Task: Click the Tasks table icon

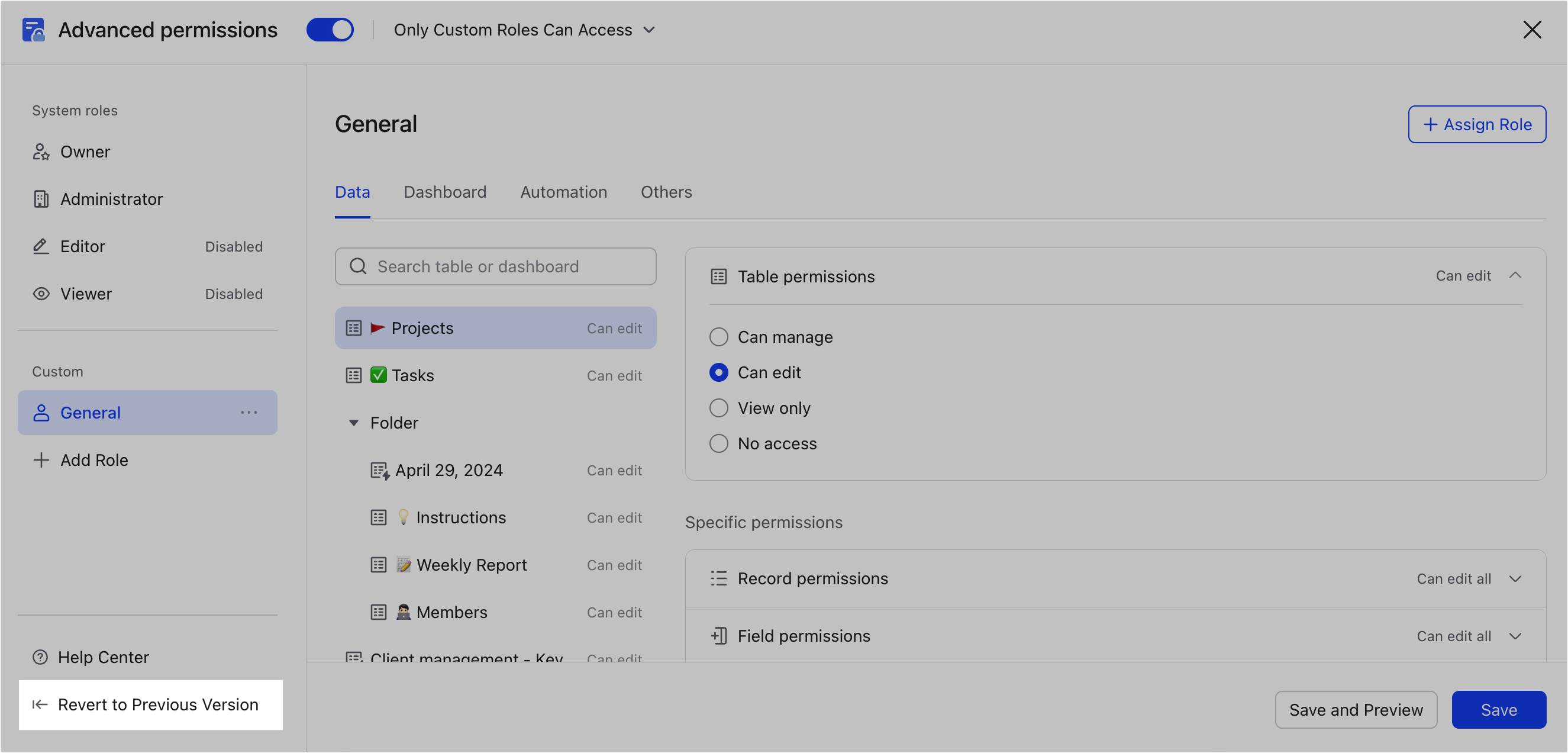Action: click(x=354, y=375)
